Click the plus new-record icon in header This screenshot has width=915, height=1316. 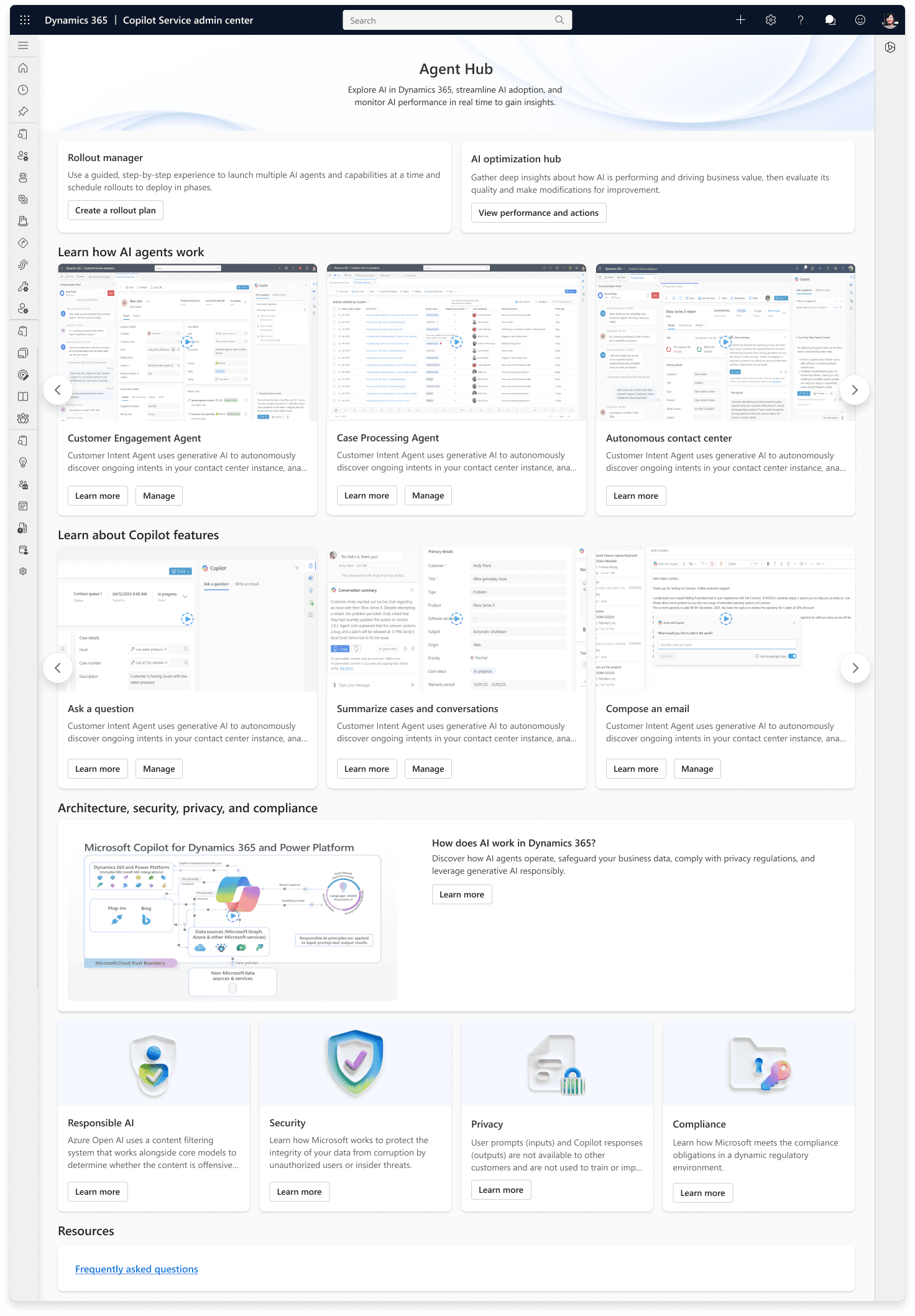(740, 20)
